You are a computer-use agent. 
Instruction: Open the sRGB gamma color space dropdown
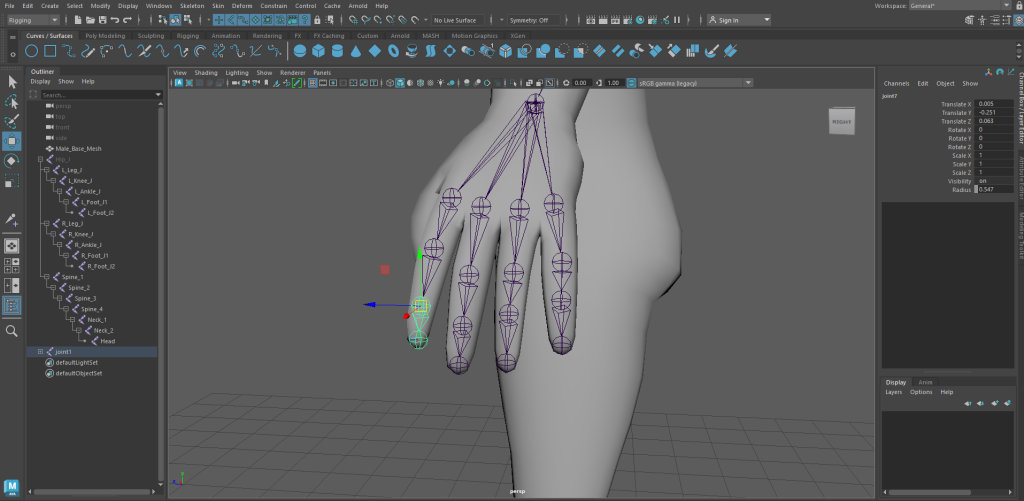688,83
